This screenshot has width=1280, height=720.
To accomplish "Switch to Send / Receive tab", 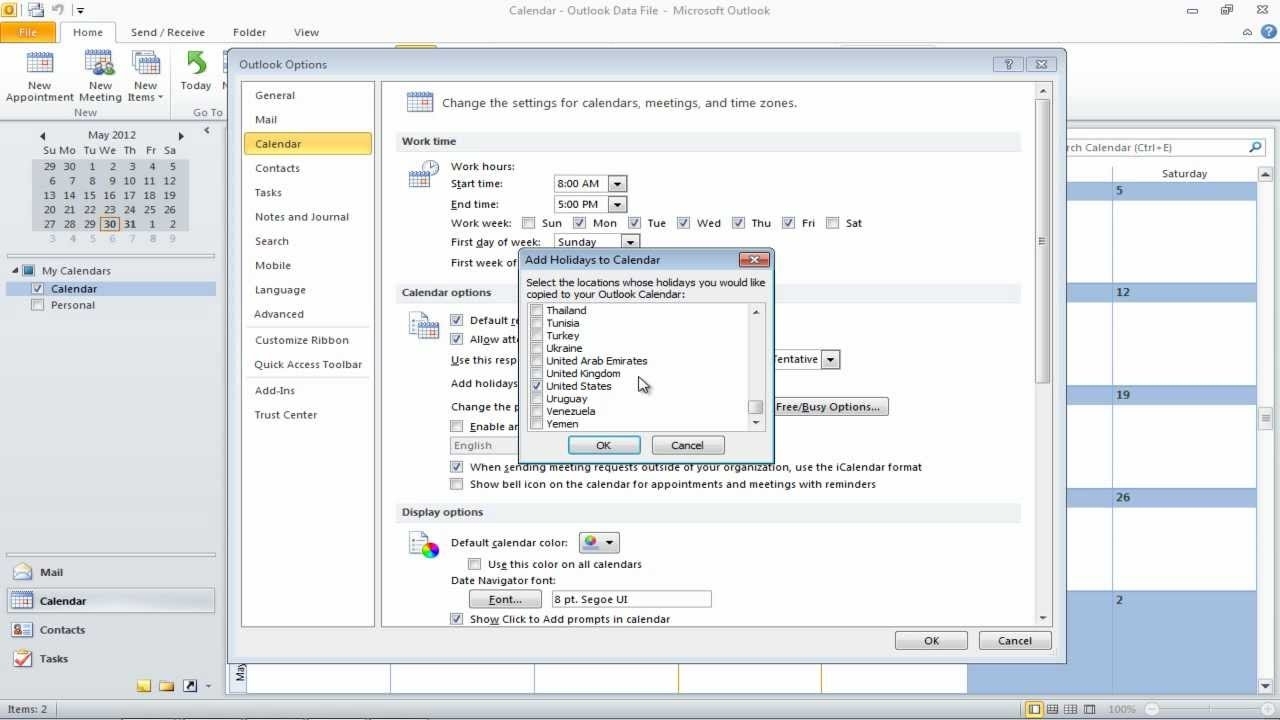I will coord(167,32).
